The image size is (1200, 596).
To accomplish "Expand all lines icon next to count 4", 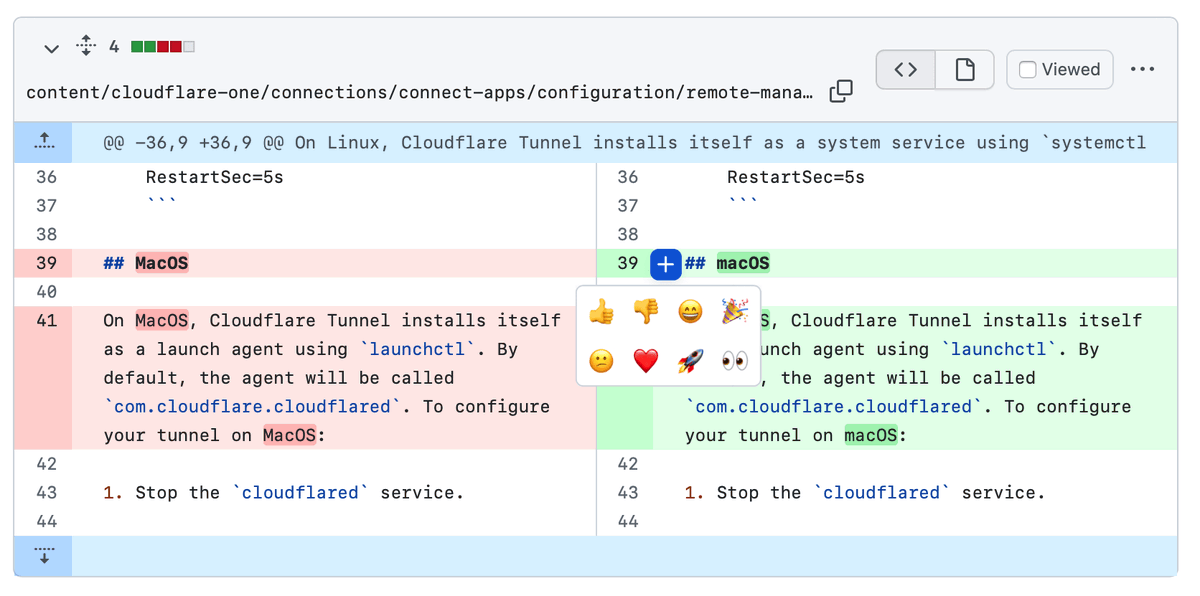I will 86,46.
